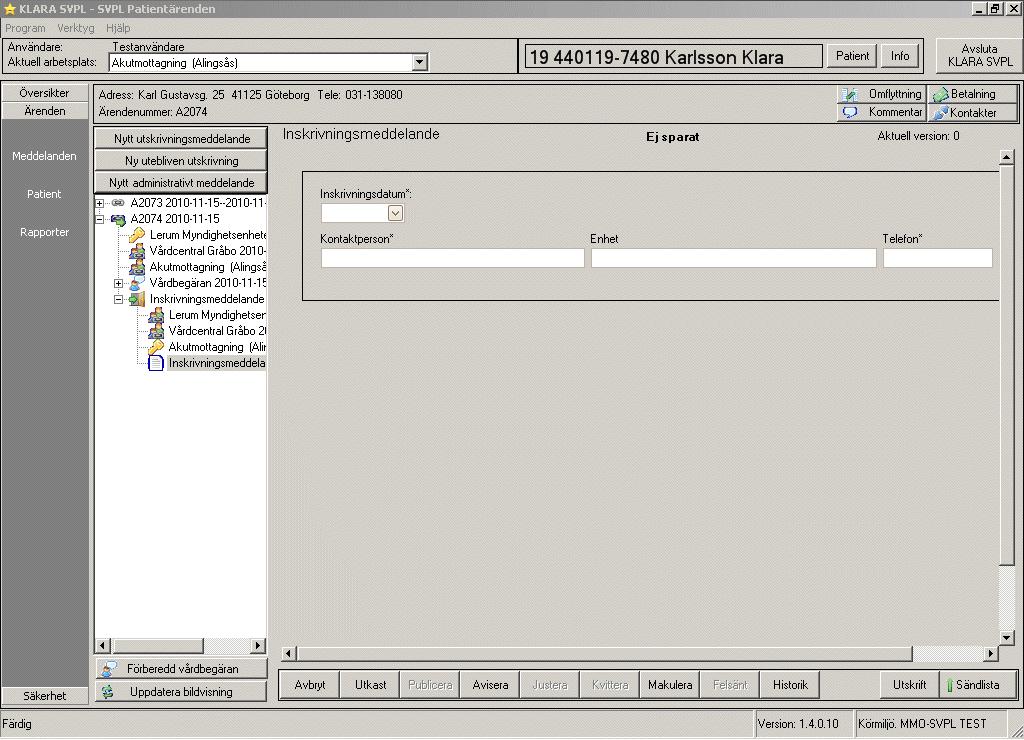The width and height of the screenshot is (1024, 740).
Task: Click the Version: 1.4.0.10 status text
Action: click(x=798, y=724)
